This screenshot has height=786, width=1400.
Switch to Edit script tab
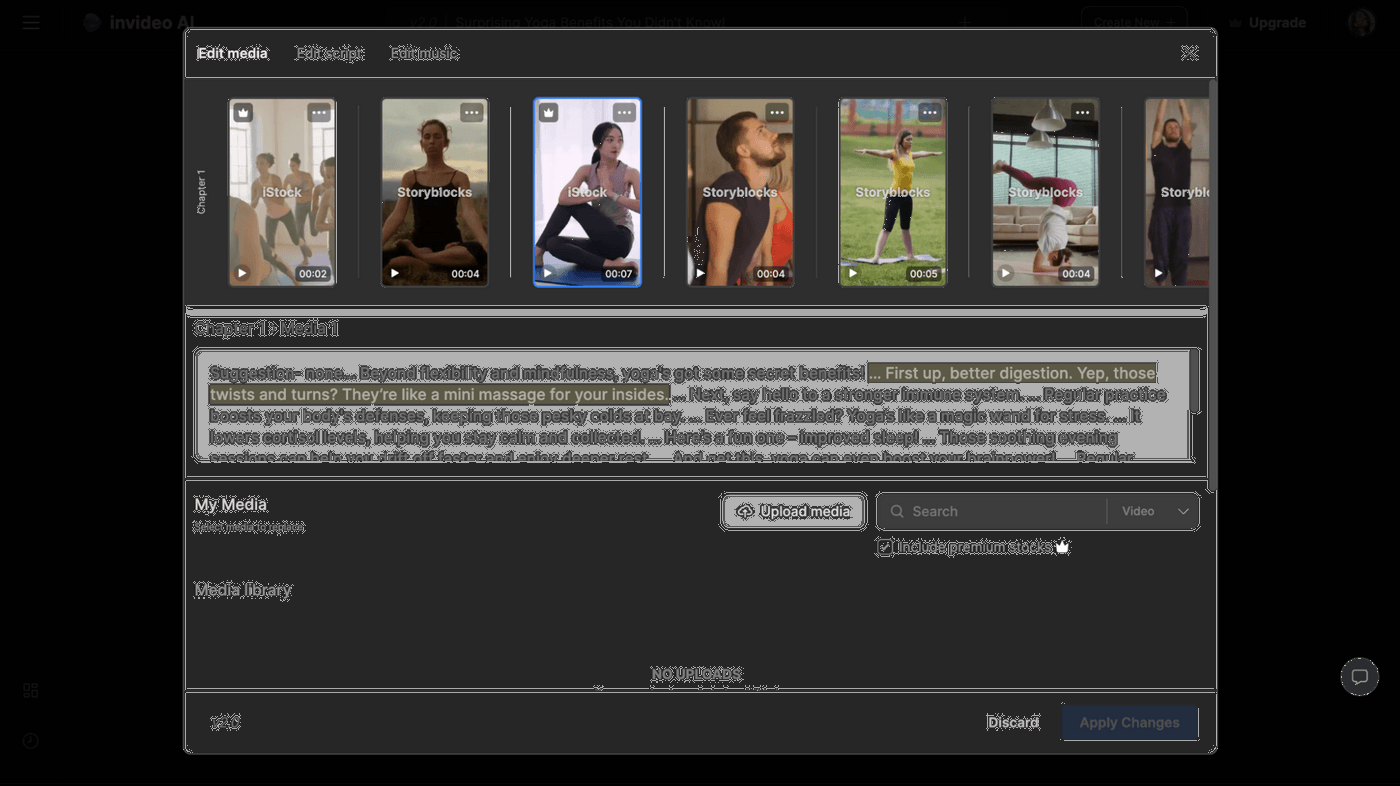click(x=329, y=53)
